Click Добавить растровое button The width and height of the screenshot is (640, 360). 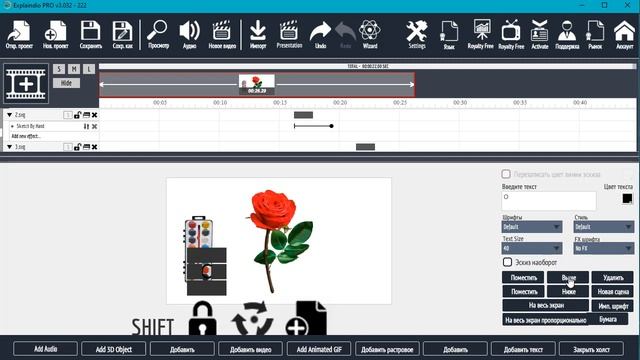(387, 349)
